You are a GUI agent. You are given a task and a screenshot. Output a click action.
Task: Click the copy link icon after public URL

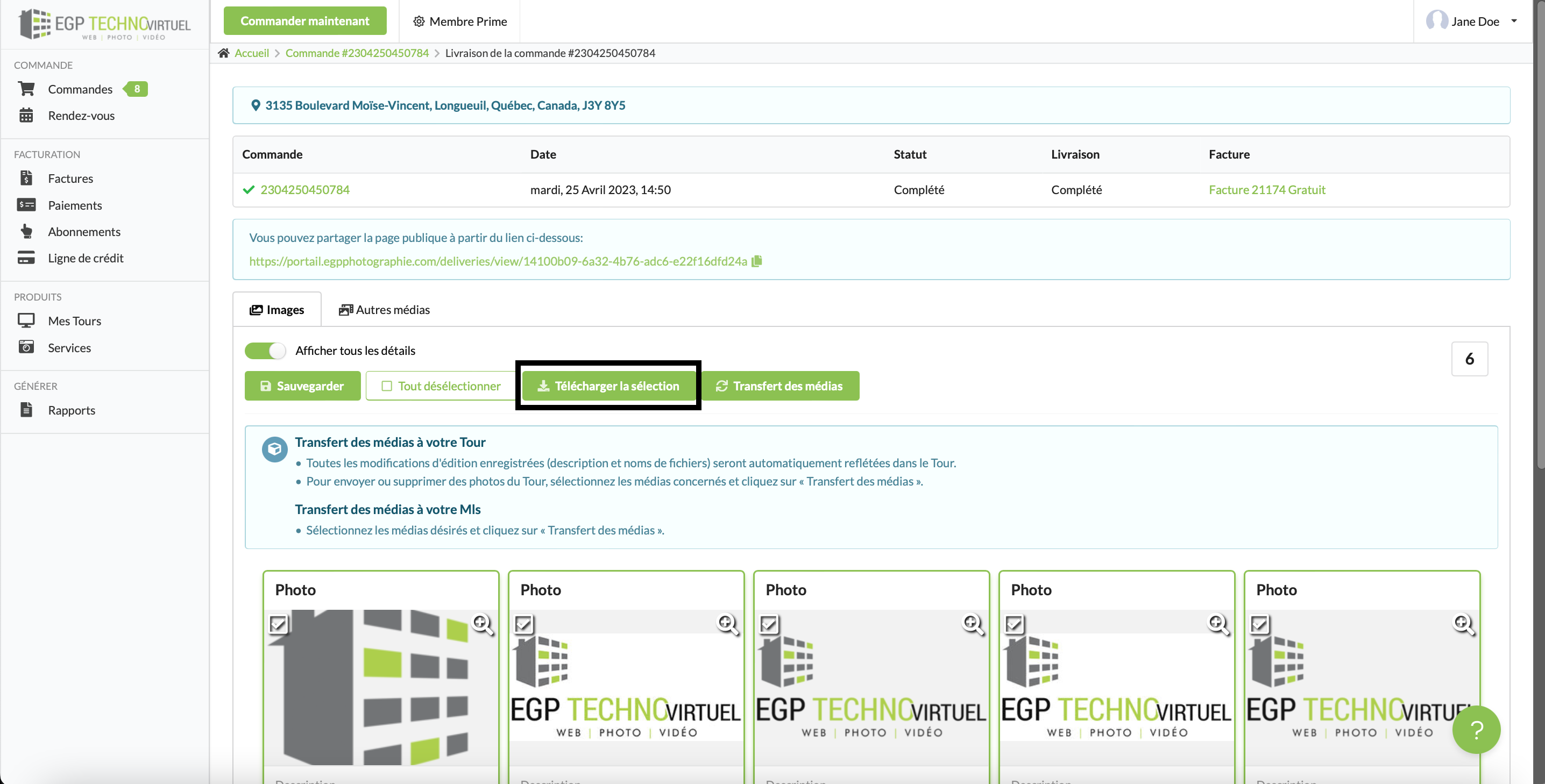[x=757, y=261]
